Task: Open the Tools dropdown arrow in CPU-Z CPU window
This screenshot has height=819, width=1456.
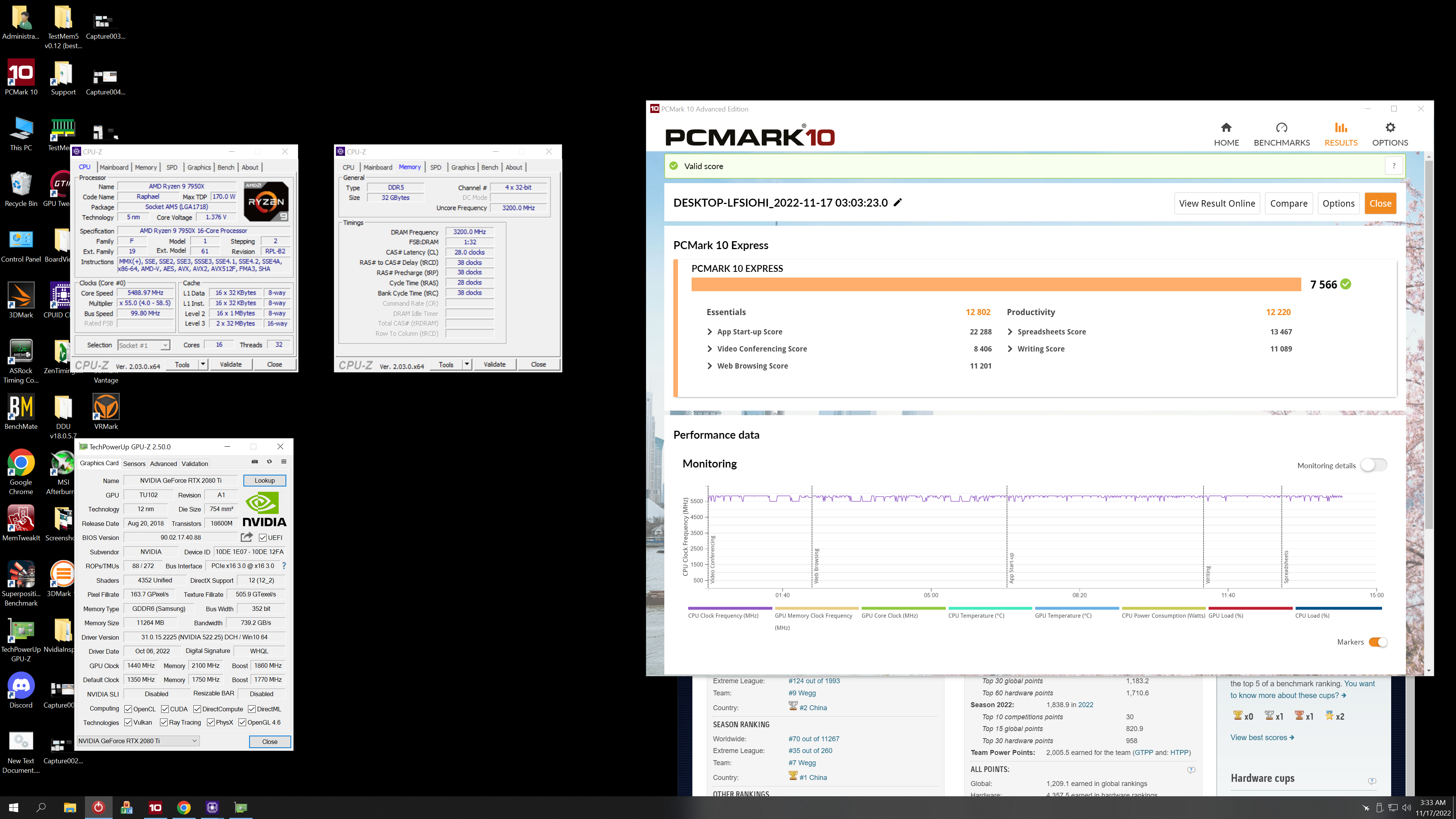Action: pyautogui.click(x=203, y=364)
